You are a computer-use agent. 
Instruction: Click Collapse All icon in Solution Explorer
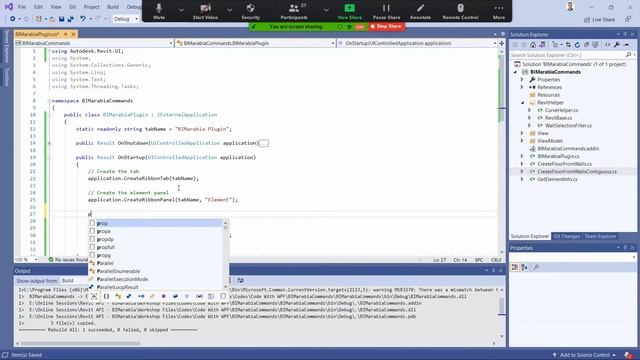pyautogui.click(x=587, y=45)
